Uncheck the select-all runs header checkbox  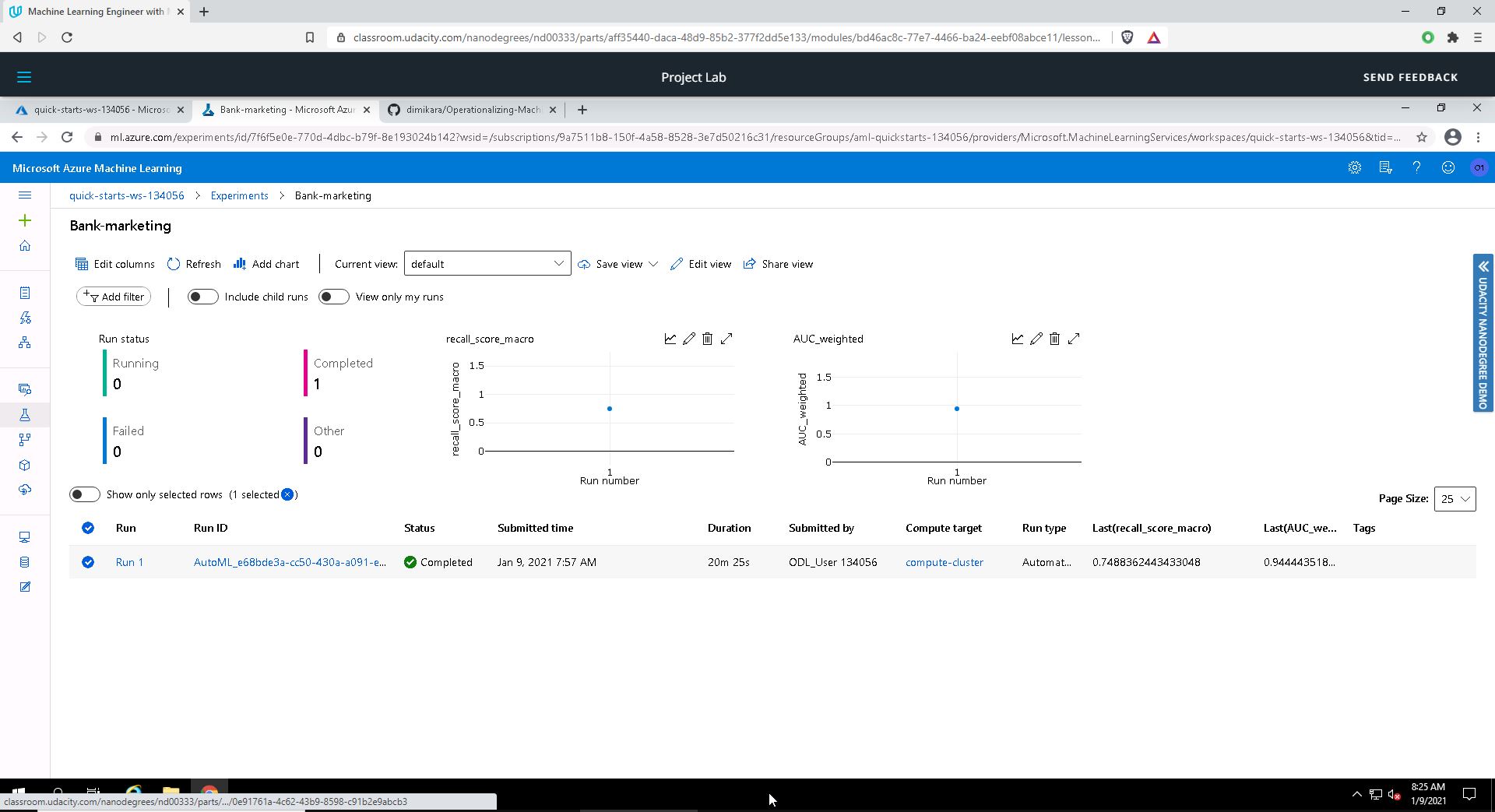88,528
